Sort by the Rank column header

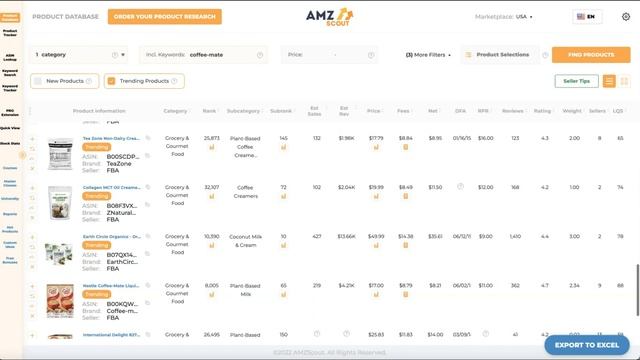pos(209,111)
